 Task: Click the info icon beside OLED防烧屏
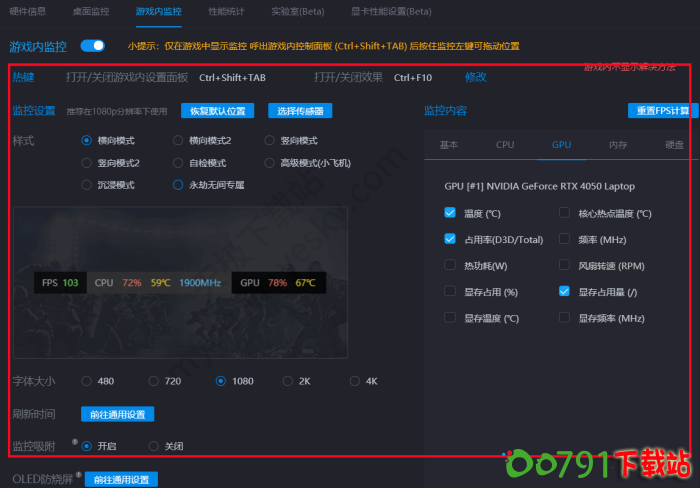coord(79,475)
